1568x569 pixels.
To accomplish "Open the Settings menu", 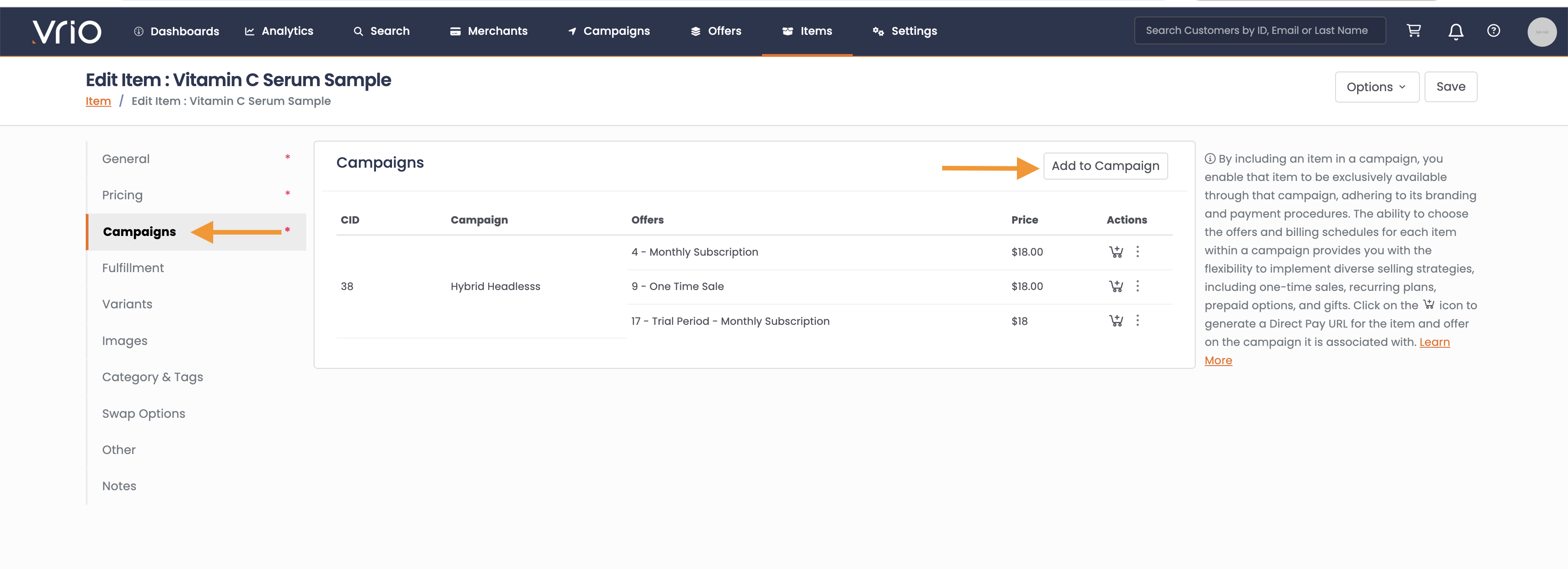I will [905, 31].
